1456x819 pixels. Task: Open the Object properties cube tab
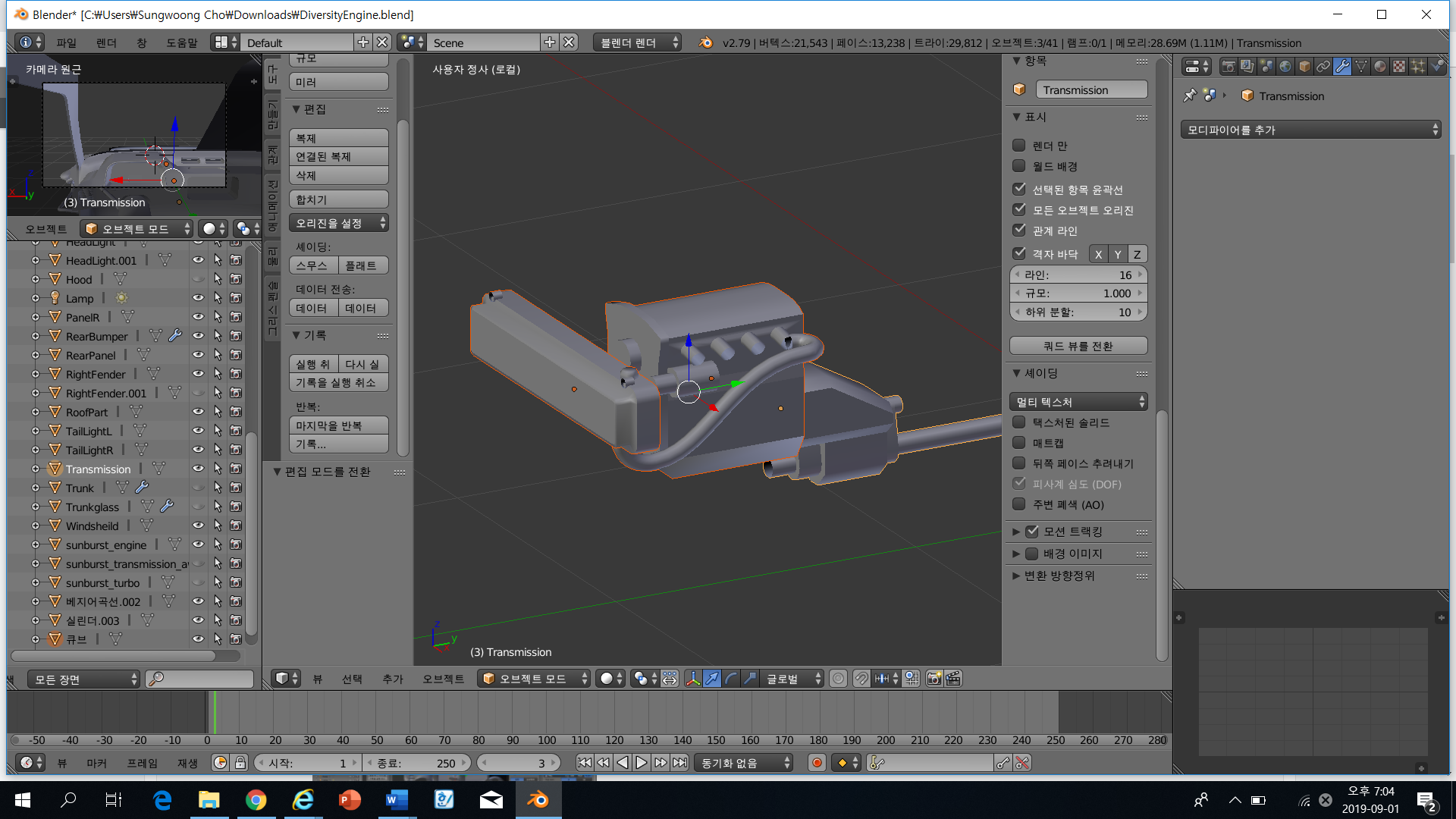point(1304,66)
